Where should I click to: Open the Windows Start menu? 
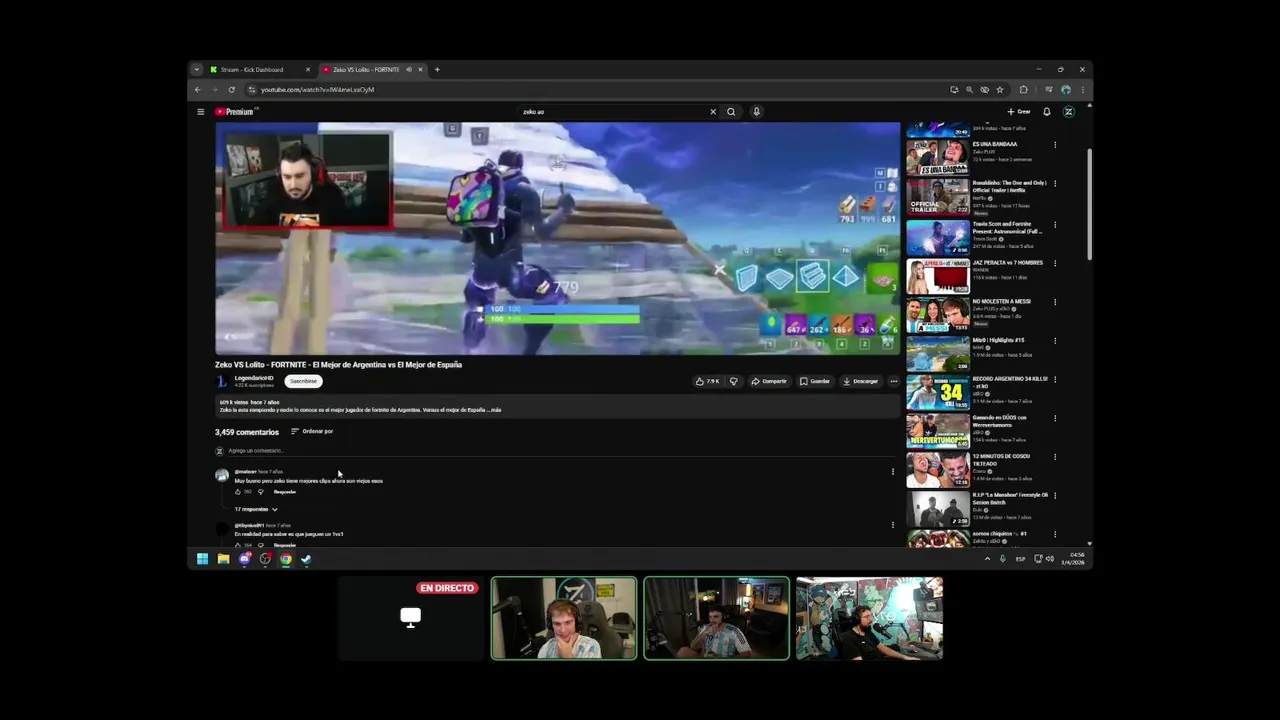[202, 559]
